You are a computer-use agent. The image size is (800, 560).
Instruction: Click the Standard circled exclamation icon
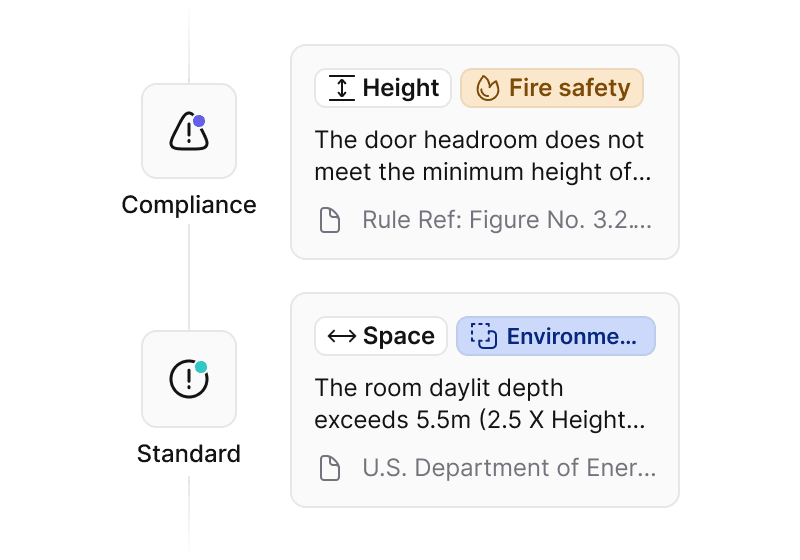187,379
